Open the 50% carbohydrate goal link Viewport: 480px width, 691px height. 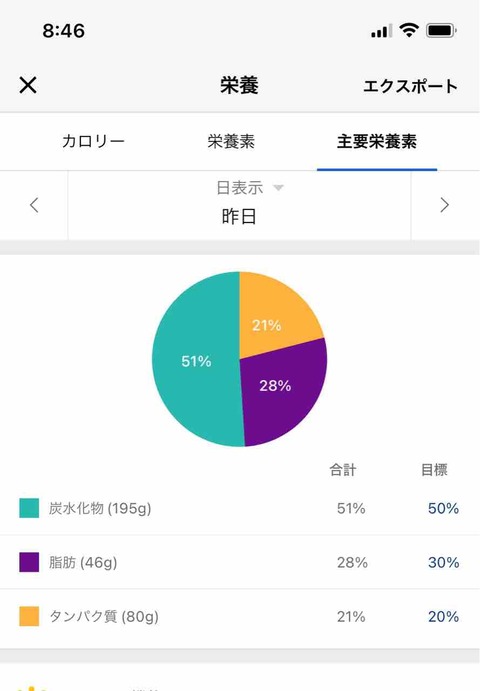443,508
